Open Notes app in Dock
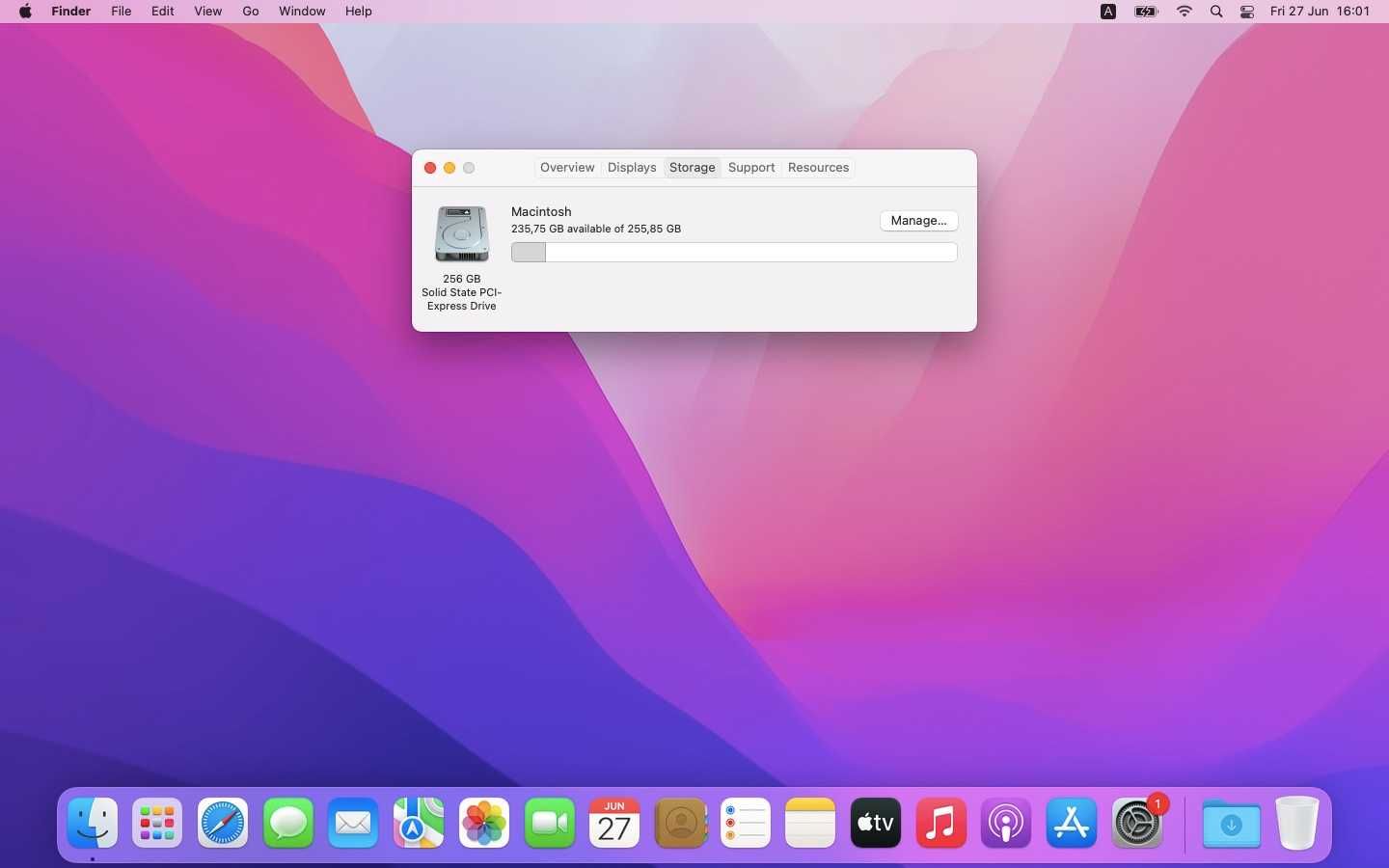 point(810,824)
